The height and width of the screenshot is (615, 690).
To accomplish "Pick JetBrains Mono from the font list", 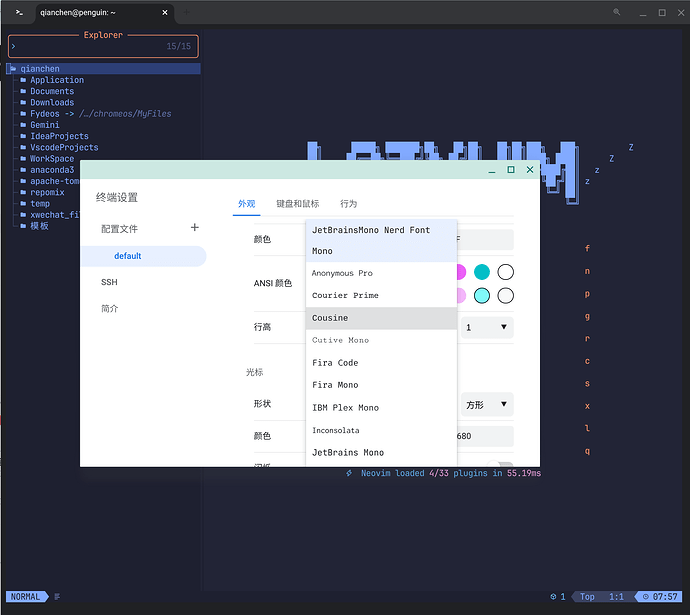I will (x=347, y=453).
